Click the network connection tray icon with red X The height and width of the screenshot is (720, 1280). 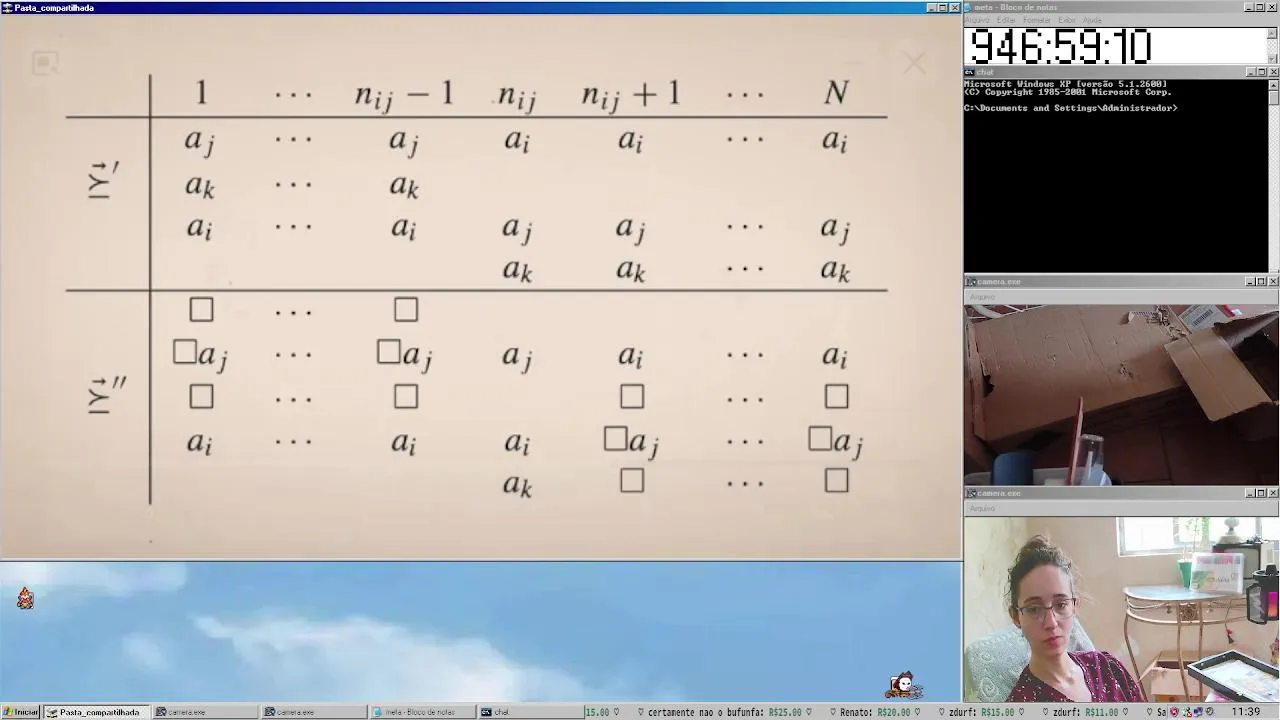click(1187, 712)
